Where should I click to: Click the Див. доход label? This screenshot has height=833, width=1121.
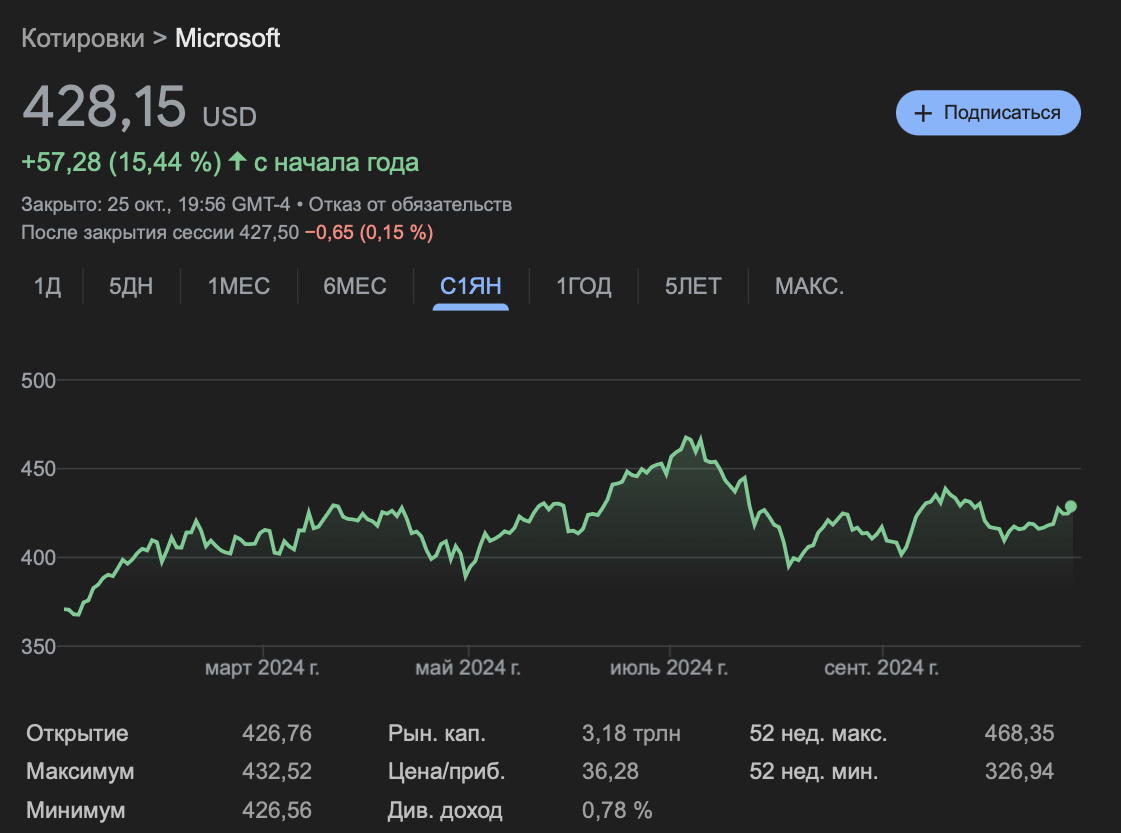pos(445,810)
